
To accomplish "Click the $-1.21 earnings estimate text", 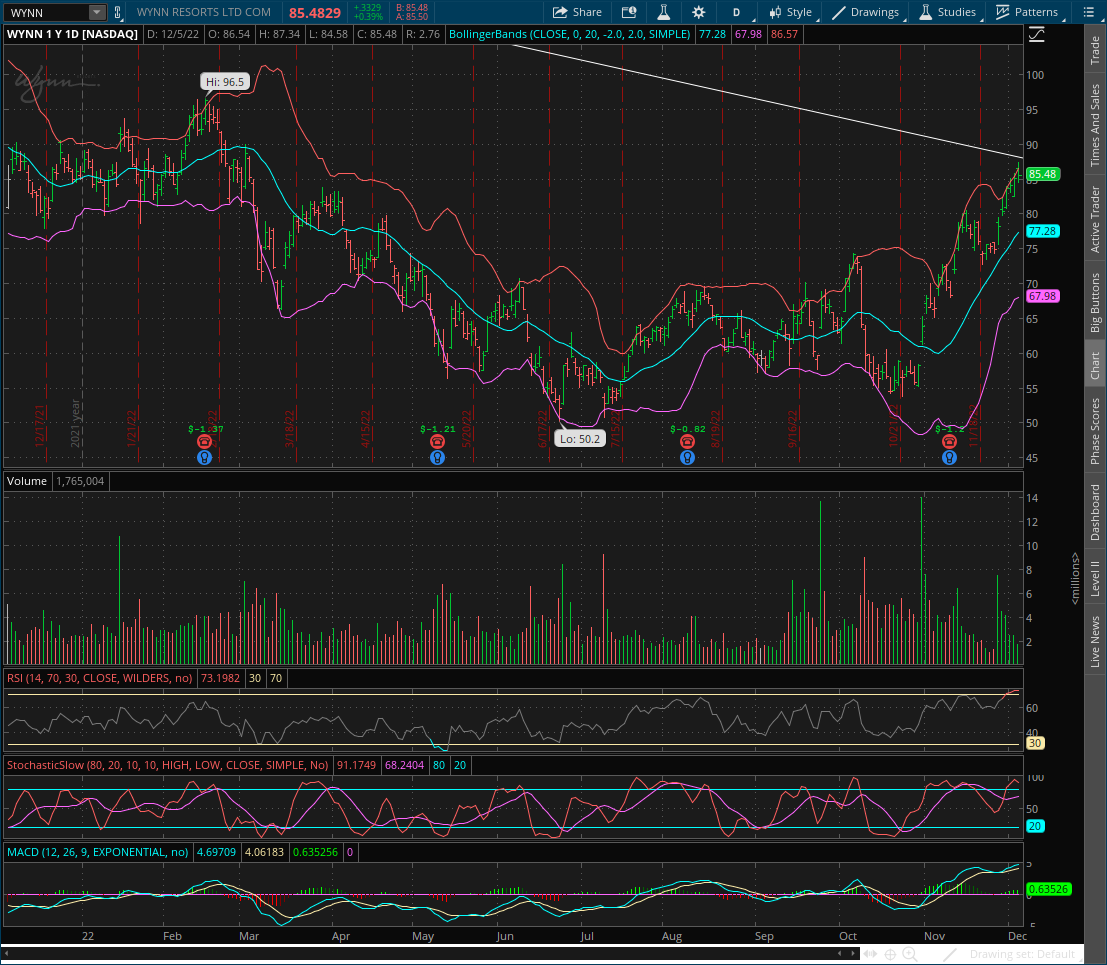I will (x=438, y=429).
